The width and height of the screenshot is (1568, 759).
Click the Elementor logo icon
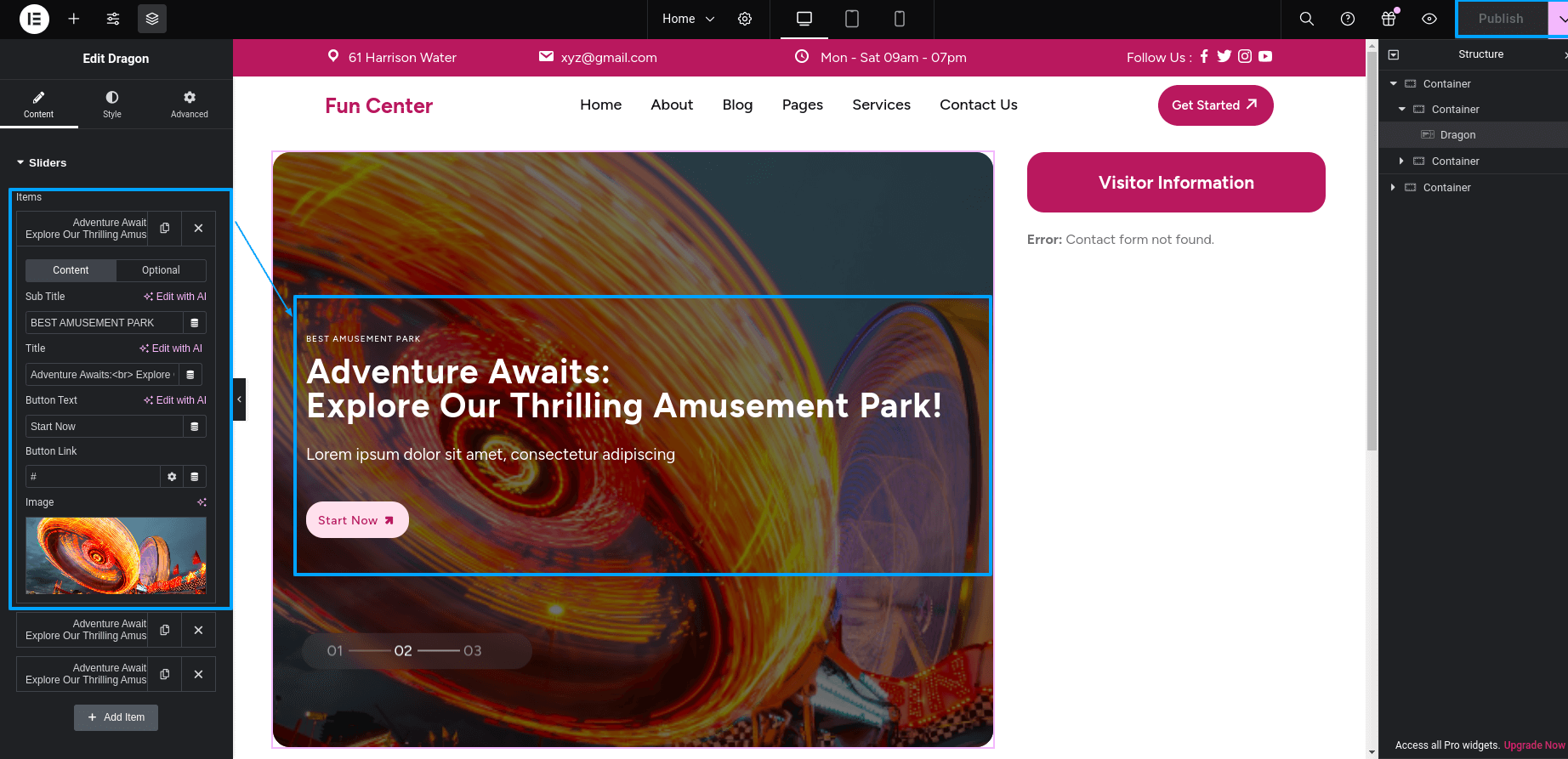[x=34, y=19]
